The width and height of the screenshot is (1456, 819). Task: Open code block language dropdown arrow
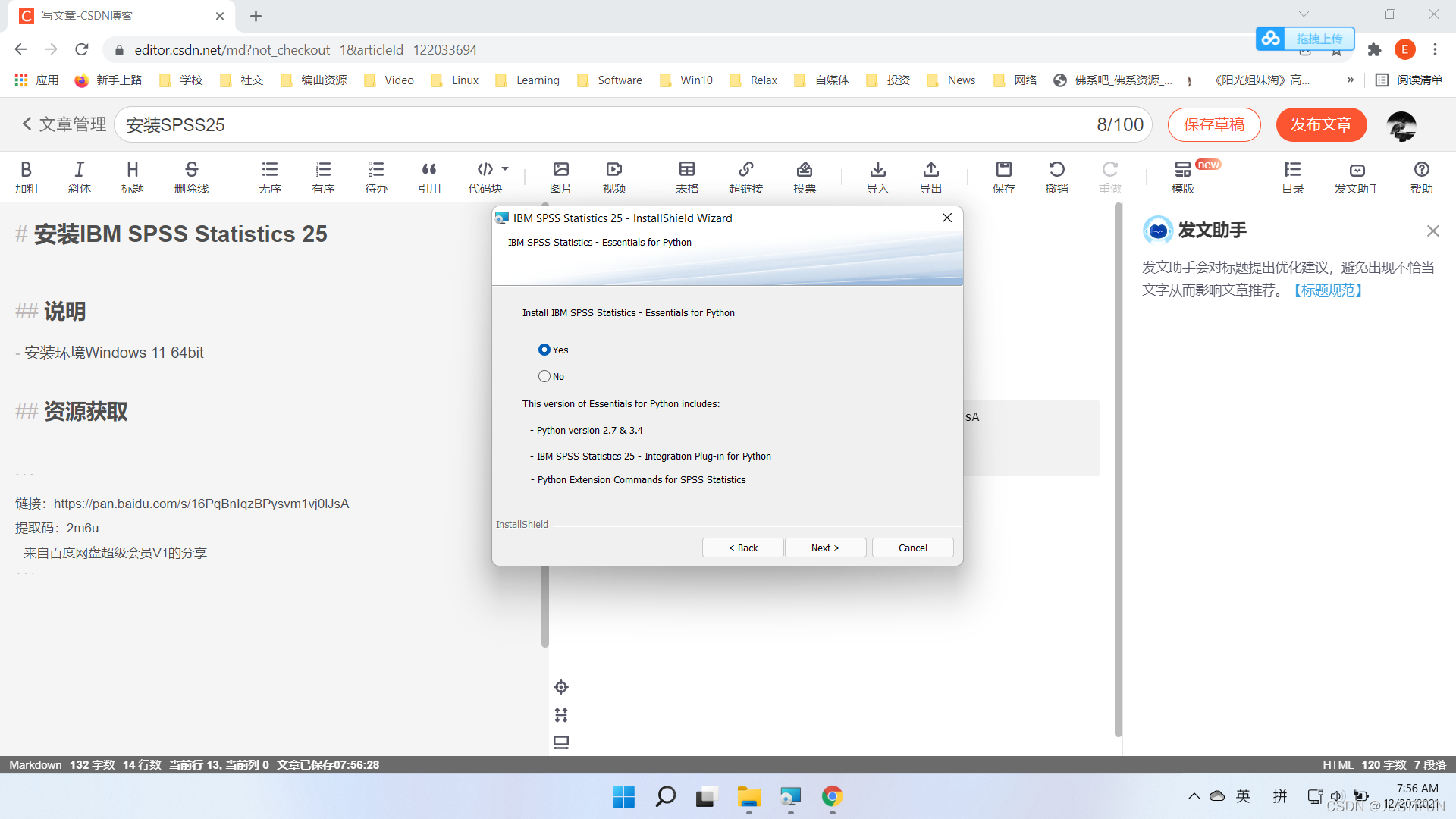pos(505,169)
